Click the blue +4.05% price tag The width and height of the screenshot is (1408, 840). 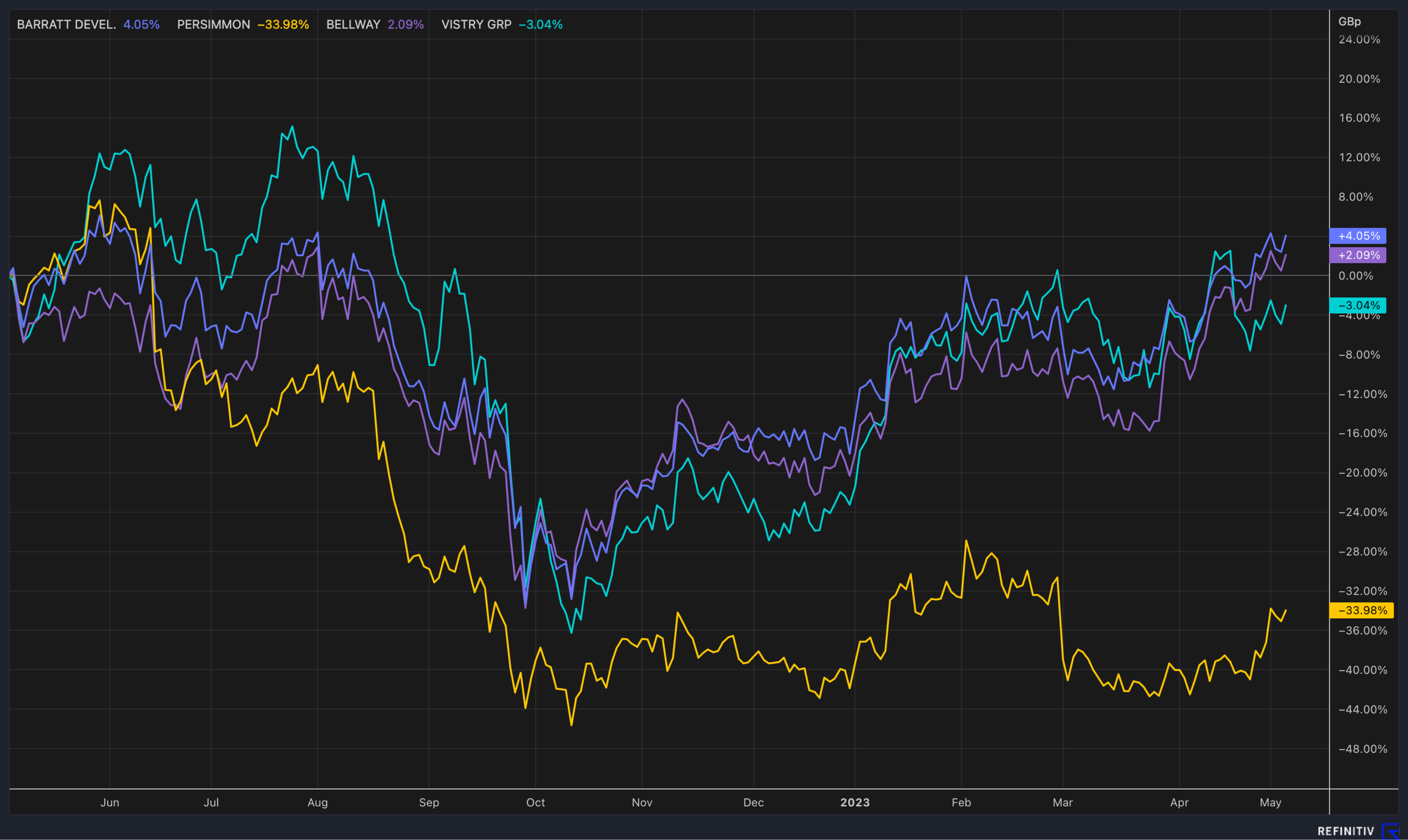click(x=1357, y=235)
